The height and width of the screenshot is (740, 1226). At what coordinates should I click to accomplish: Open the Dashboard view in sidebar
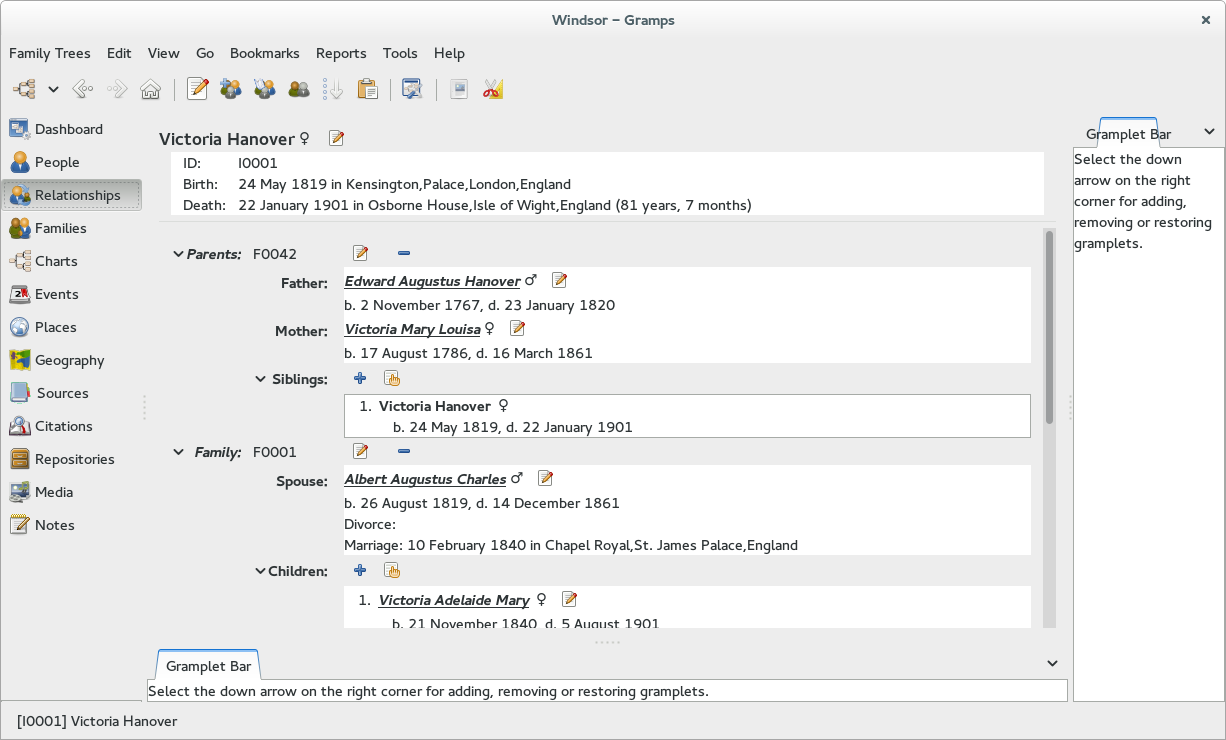(x=72, y=129)
